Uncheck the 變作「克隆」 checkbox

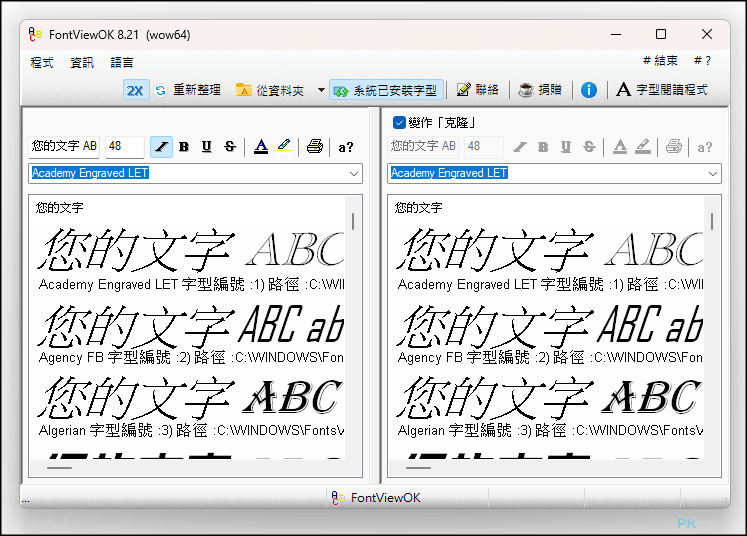399,123
